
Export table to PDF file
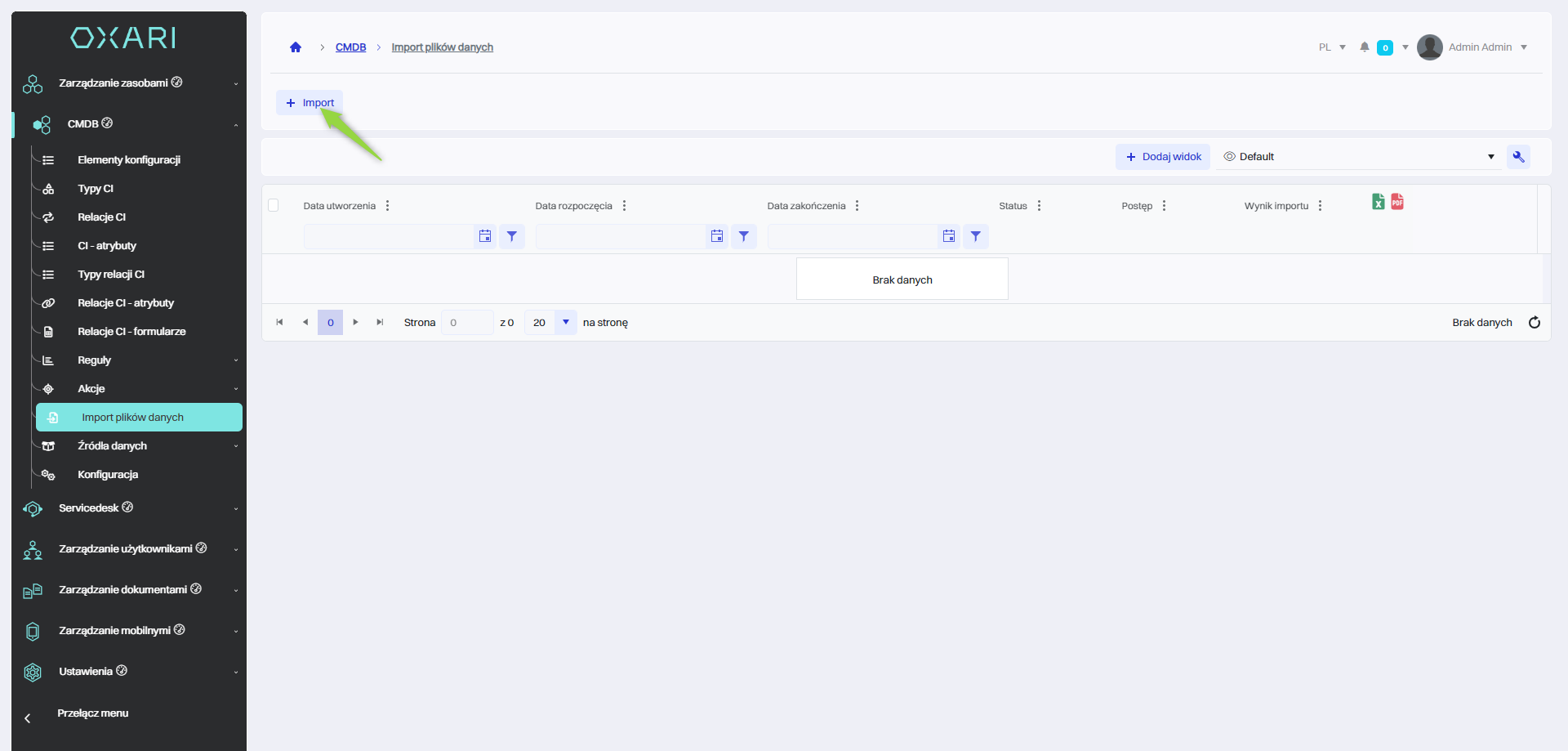(1397, 202)
